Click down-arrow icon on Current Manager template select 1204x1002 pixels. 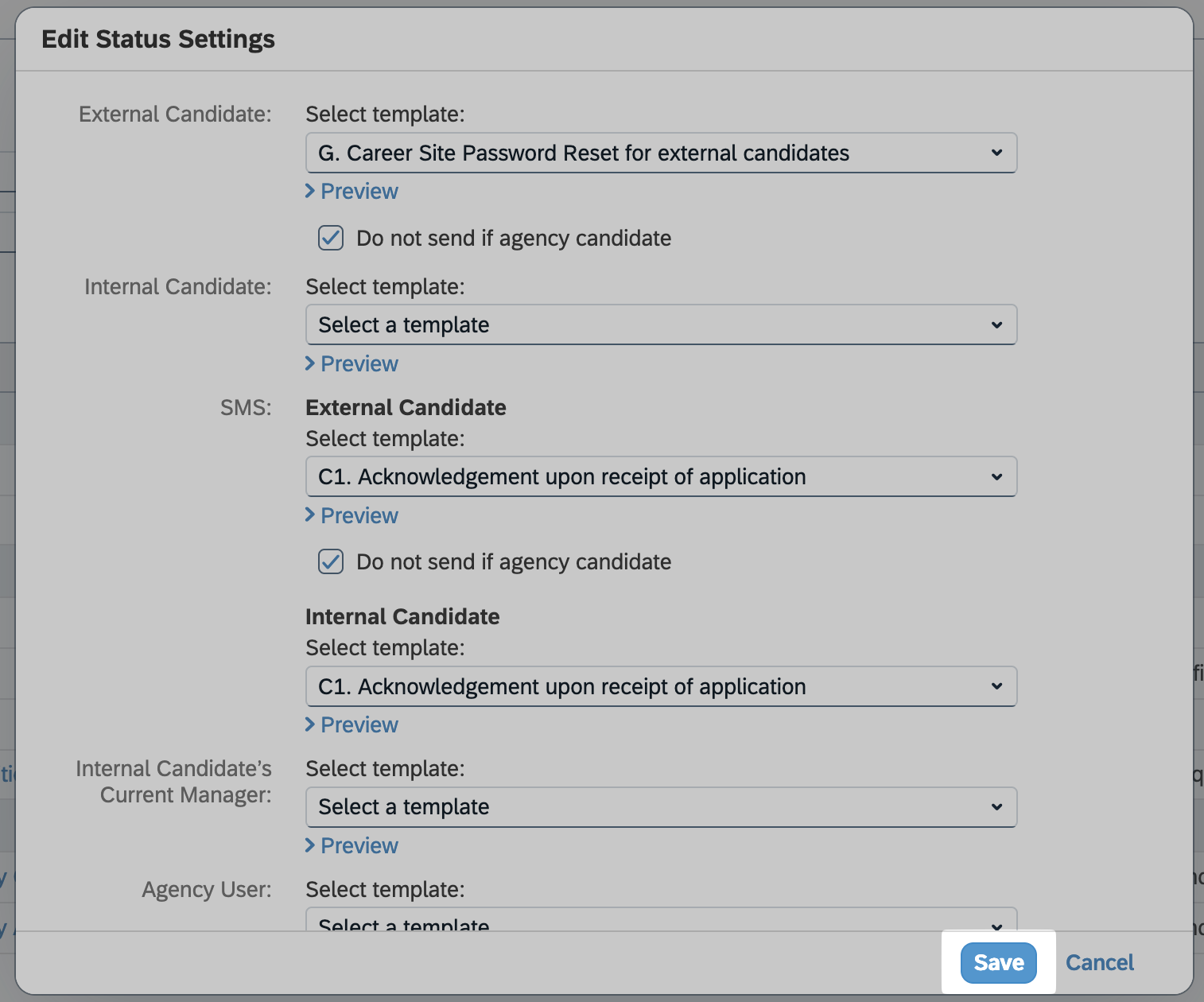[x=996, y=807]
